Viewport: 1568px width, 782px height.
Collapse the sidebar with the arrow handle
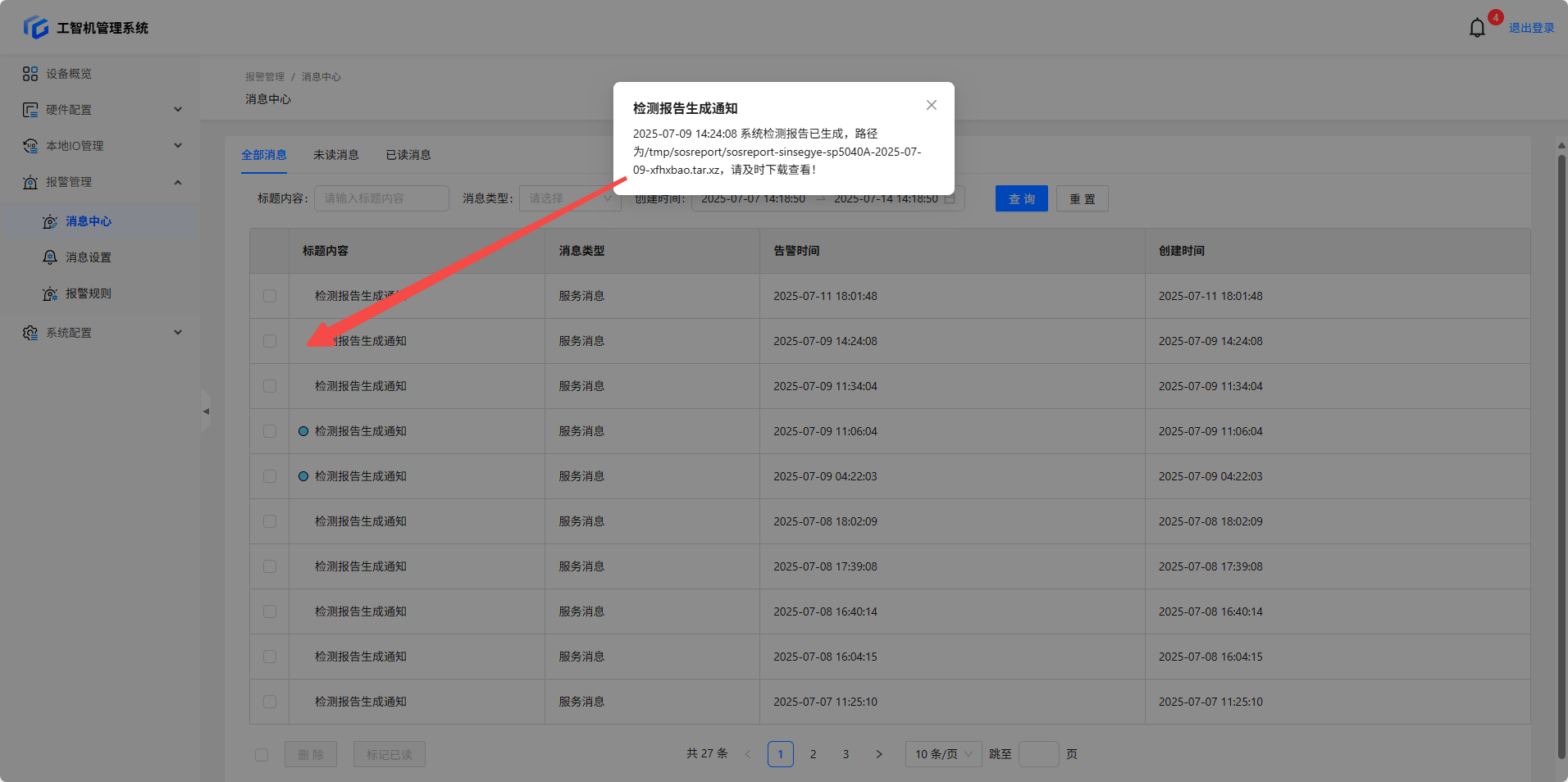tap(206, 411)
